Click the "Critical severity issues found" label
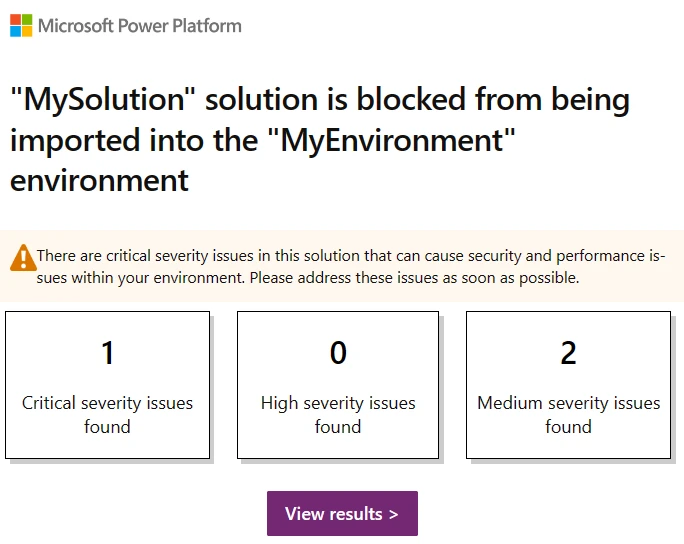 [x=108, y=415]
